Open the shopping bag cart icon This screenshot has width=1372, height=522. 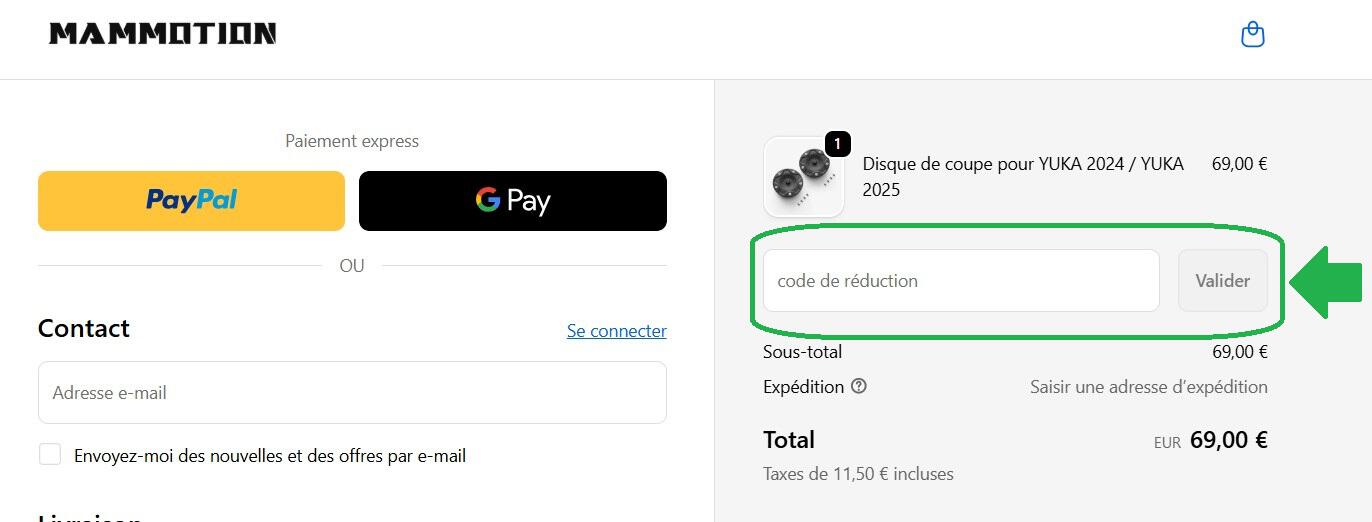tap(1252, 35)
